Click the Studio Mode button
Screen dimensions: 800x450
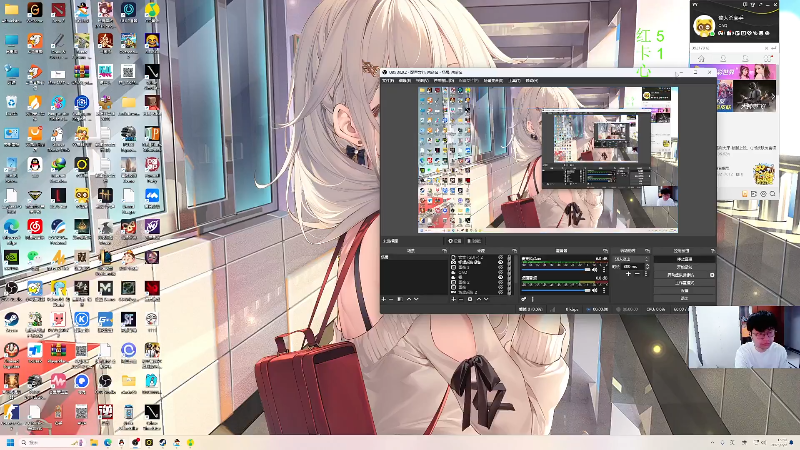tap(685, 283)
